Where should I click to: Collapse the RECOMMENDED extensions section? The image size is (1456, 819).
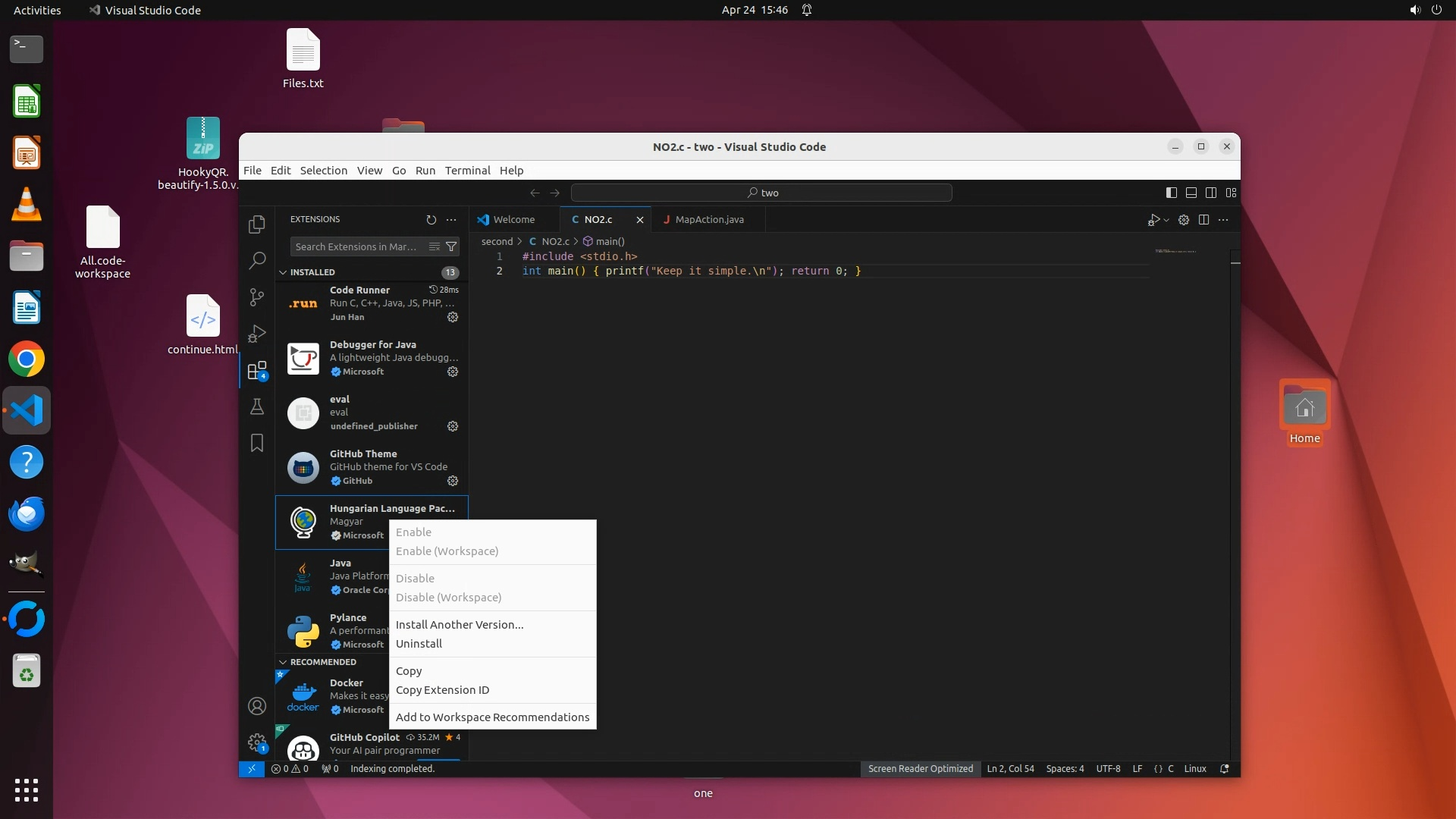coord(284,662)
